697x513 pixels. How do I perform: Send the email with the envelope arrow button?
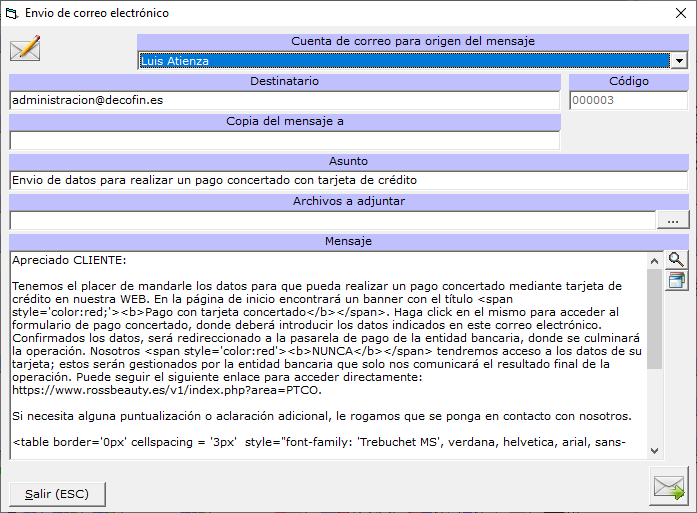(667, 487)
